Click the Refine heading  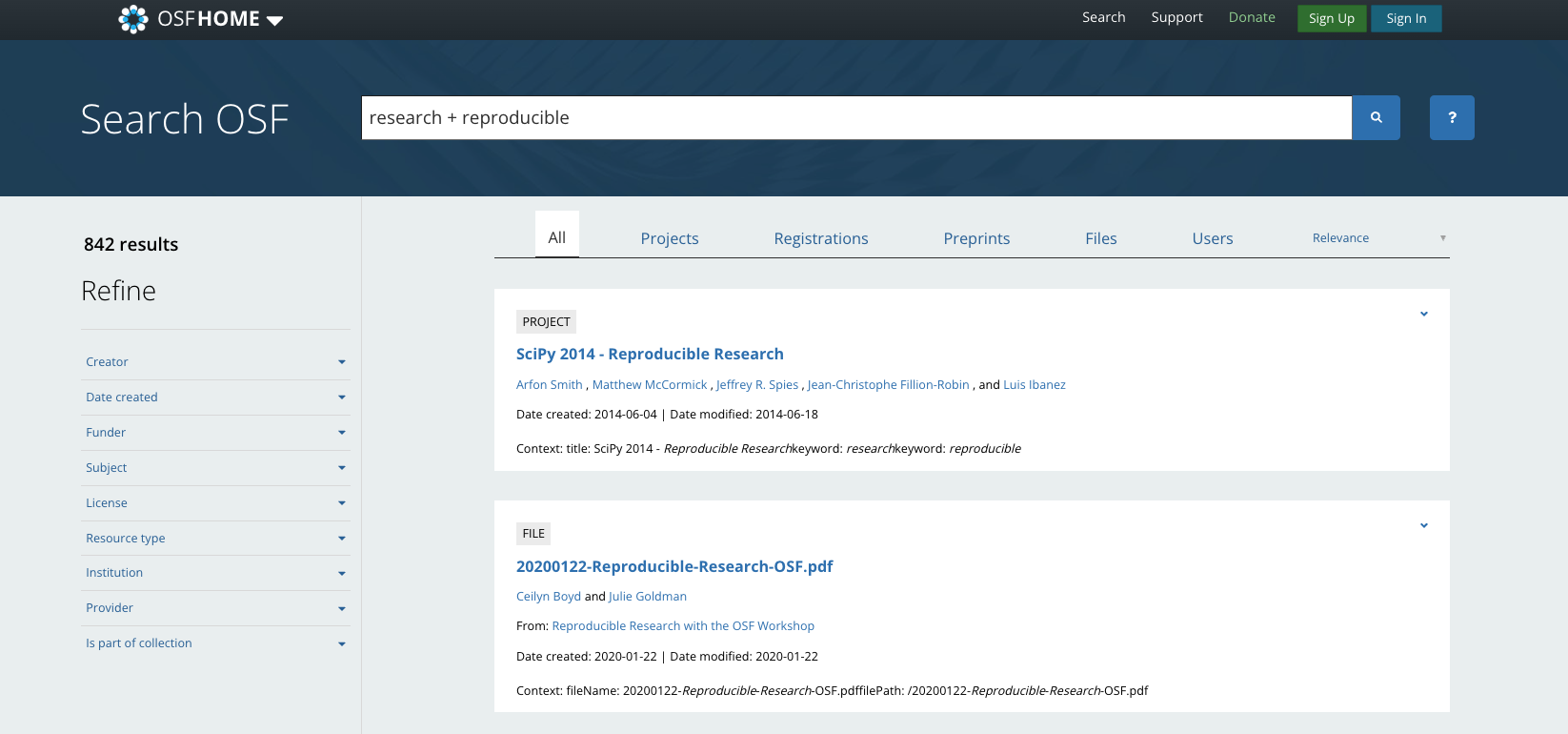(118, 291)
